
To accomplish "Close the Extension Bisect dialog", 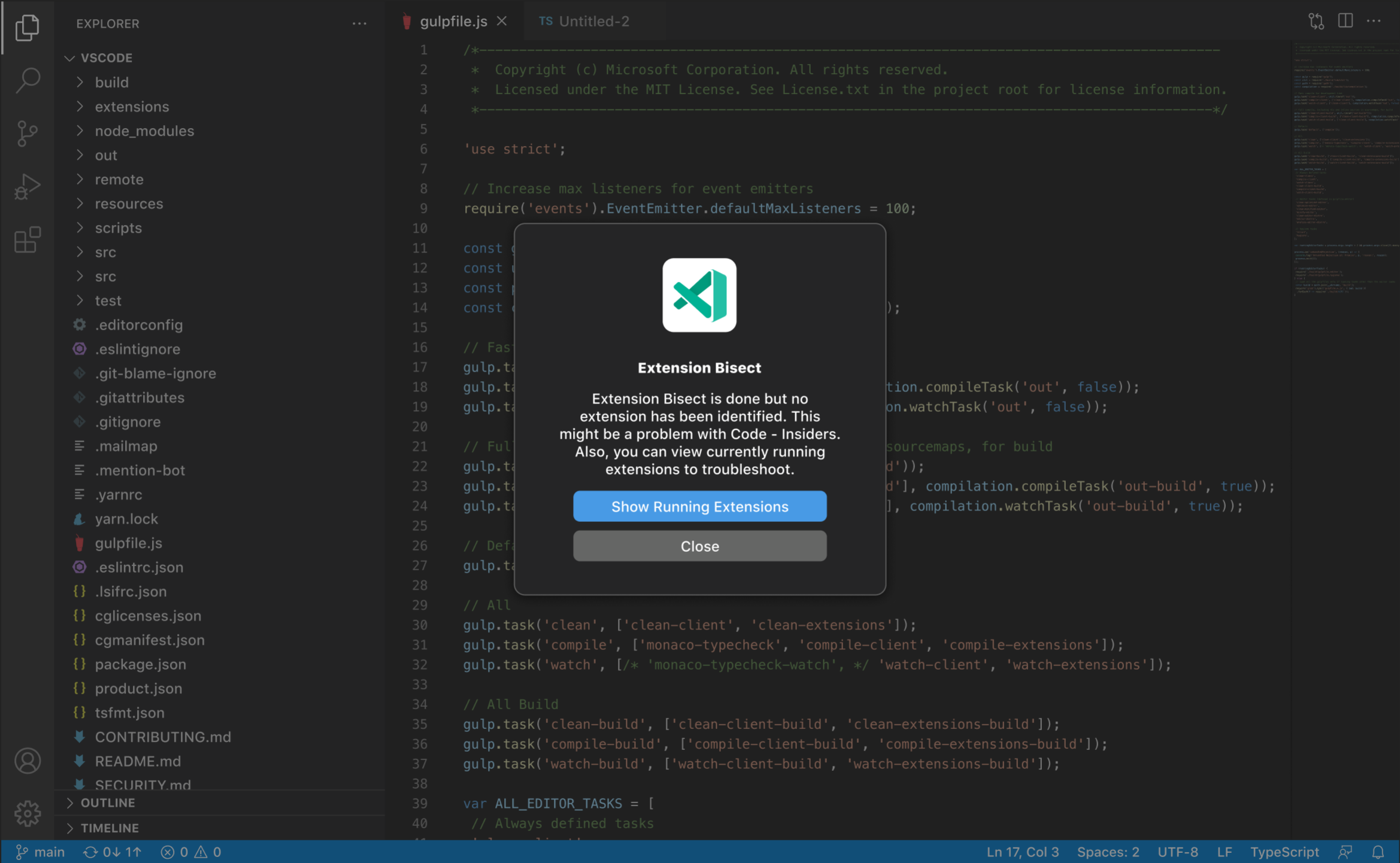I will pyautogui.click(x=699, y=546).
